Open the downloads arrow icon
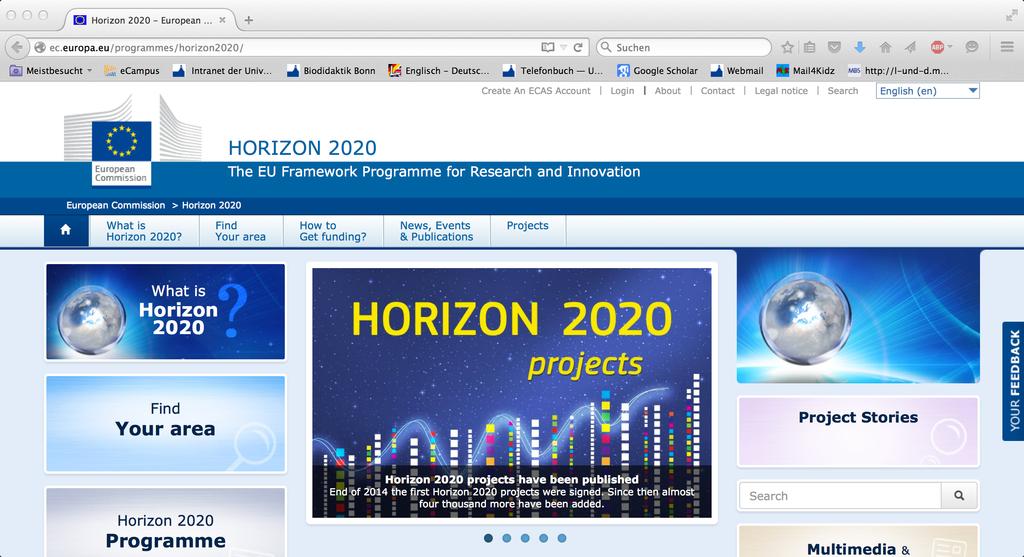1024x557 pixels. (860, 47)
